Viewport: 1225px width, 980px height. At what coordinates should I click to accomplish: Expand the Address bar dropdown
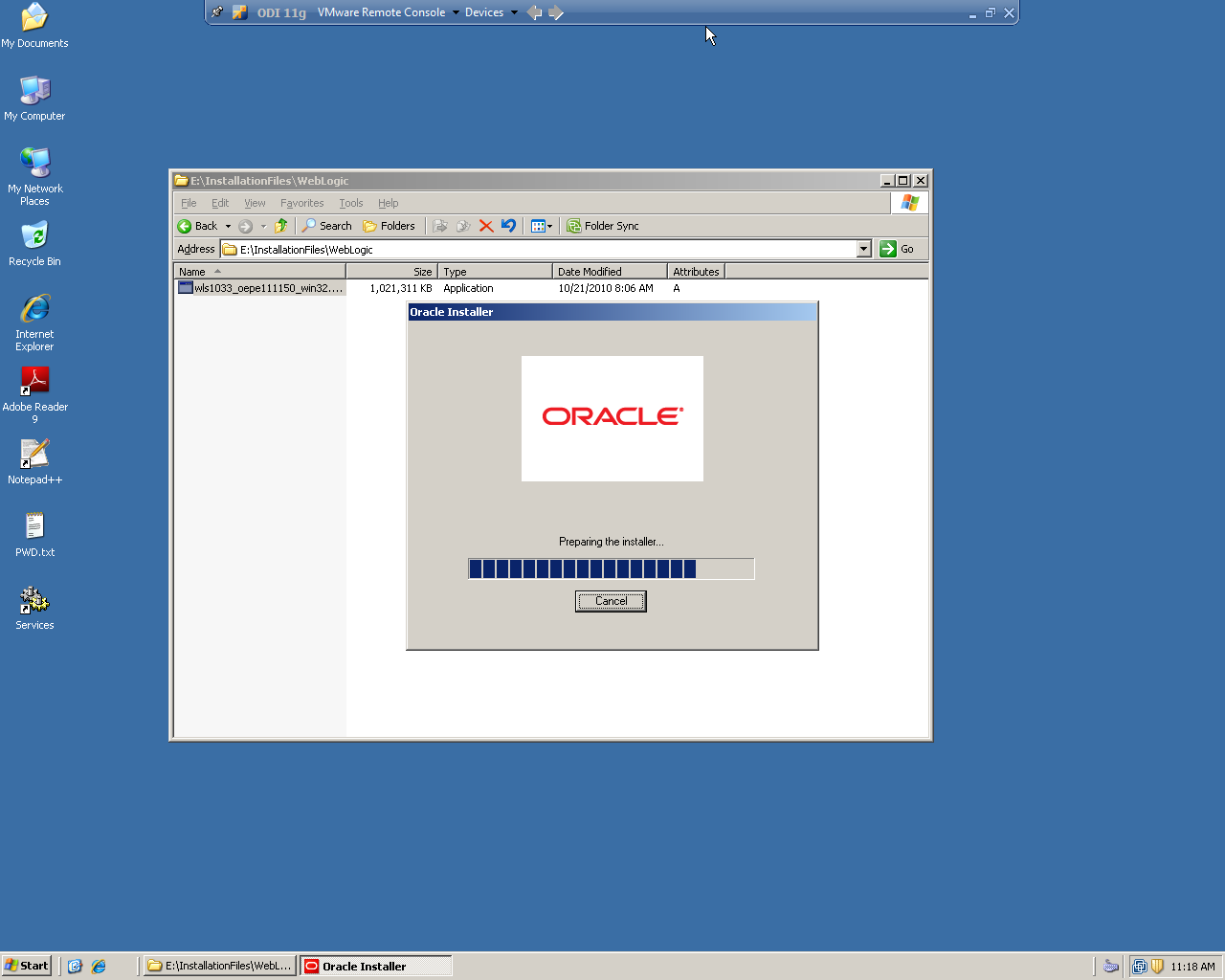pyautogui.click(x=864, y=249)
